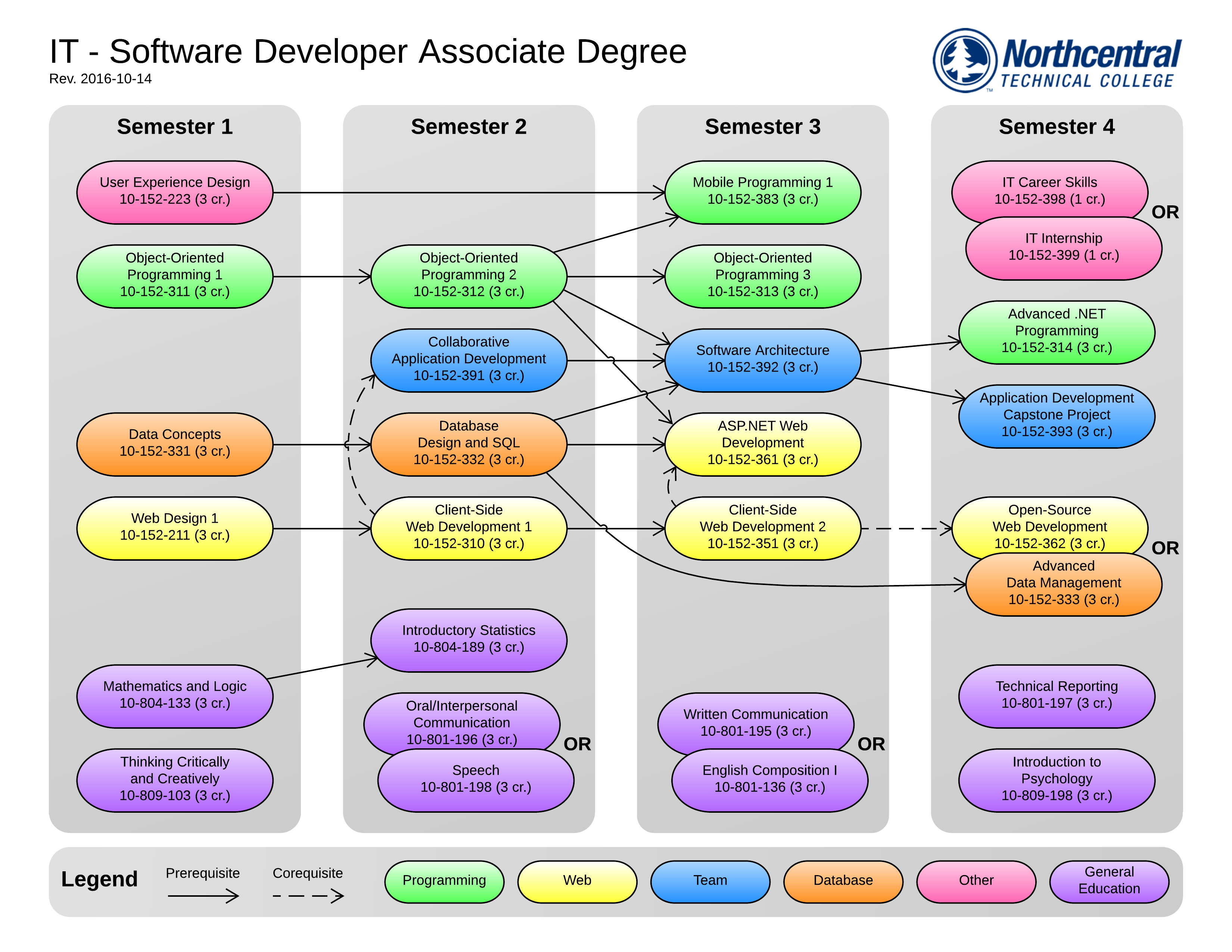The width and height of the screenshot is (1232, 952).
Task: Click the Mobile Programming 1 course node
Action: 763,192
